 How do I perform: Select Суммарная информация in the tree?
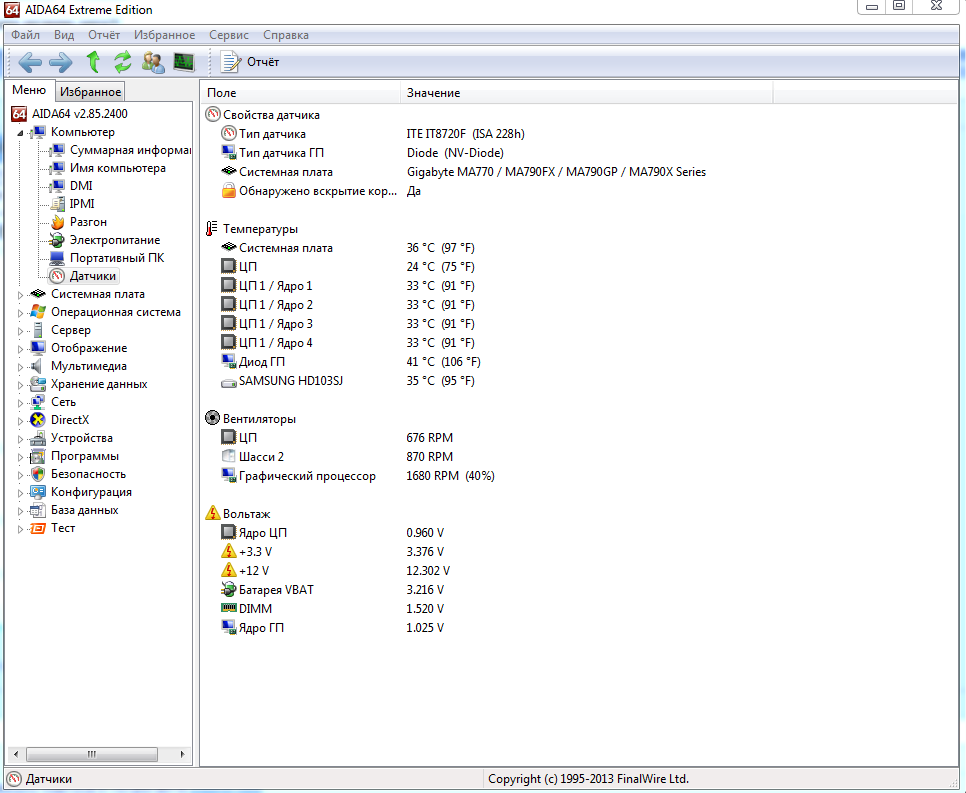tap(130, 150)
